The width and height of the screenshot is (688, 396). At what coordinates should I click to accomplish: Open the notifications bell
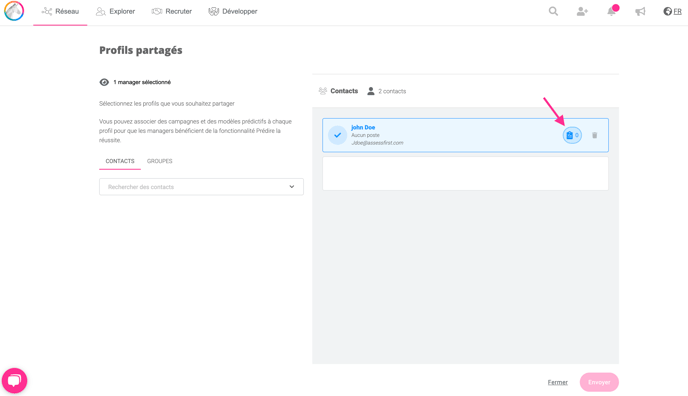[612, 11]
